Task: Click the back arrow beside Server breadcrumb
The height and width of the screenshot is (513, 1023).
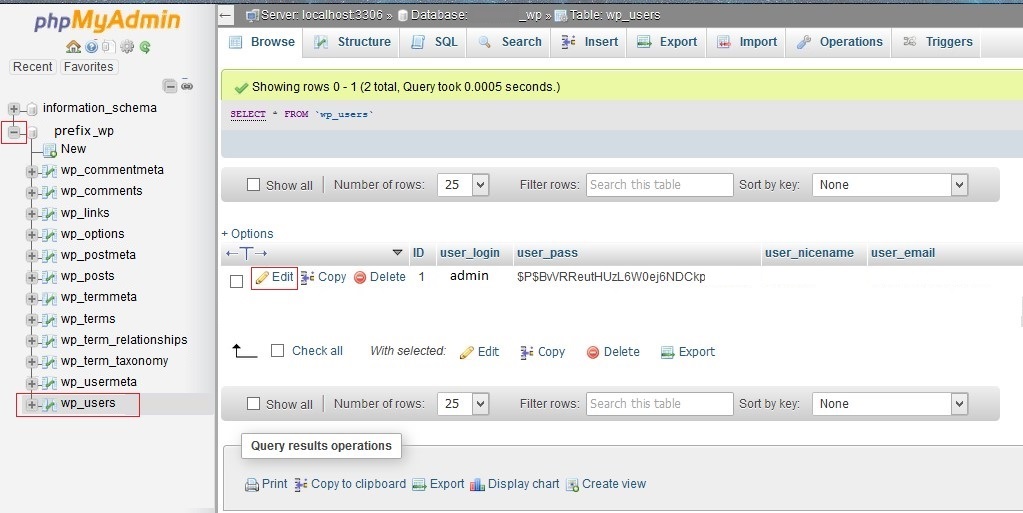Action: 226,15
